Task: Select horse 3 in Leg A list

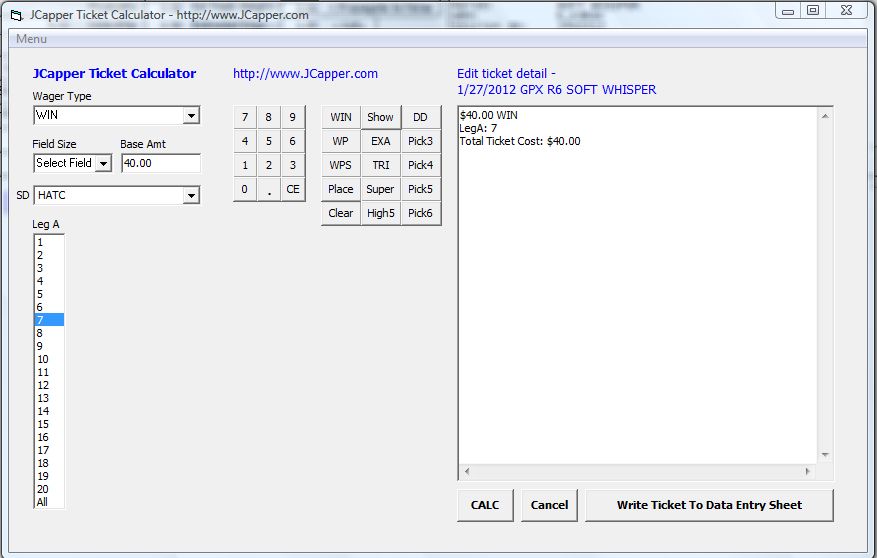Action: (49, 268)
